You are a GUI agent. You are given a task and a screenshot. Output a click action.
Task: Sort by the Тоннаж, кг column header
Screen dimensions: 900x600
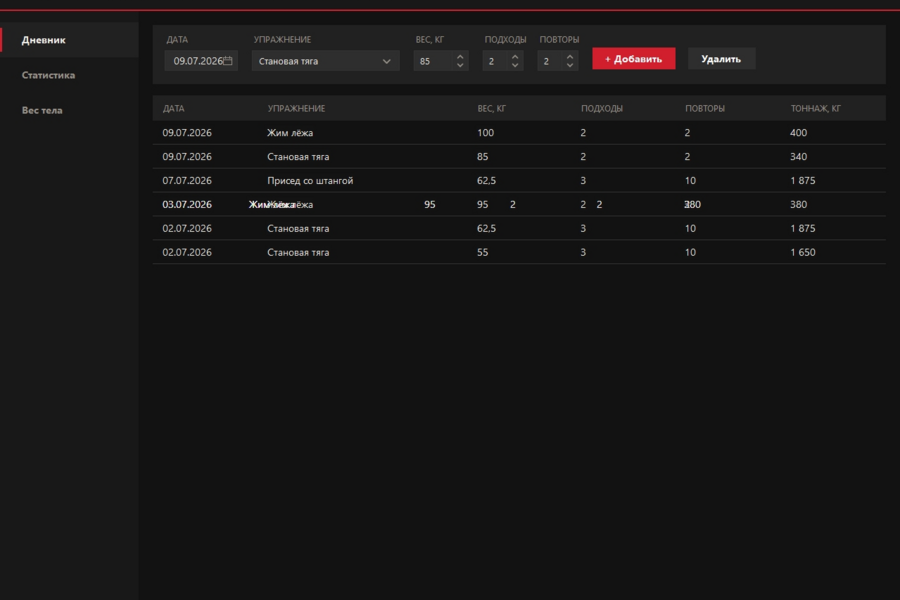816,109
